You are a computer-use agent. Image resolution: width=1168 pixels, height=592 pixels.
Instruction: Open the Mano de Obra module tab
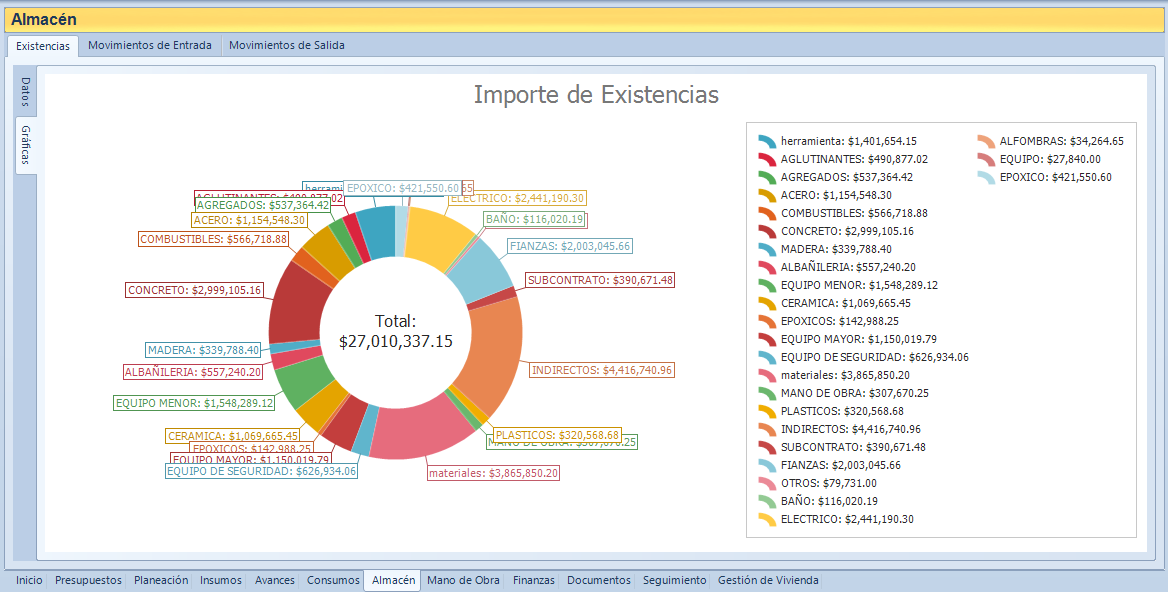tap(463, 580)
